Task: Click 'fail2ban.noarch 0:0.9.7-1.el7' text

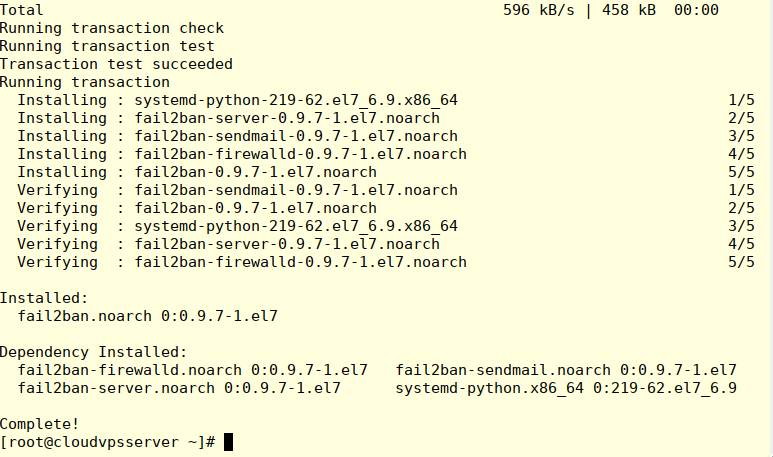Action: pyautogui.click(x=148, y=316)
